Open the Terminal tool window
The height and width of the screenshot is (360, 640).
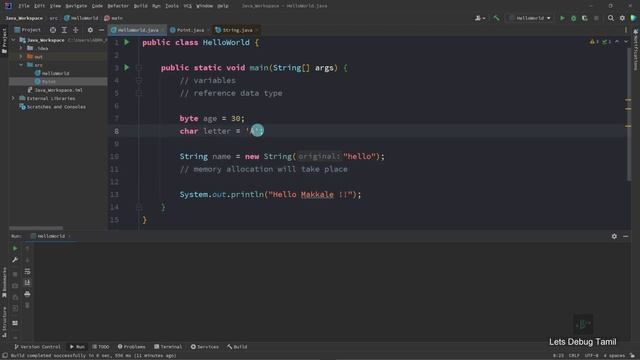[x=168, y=347]
